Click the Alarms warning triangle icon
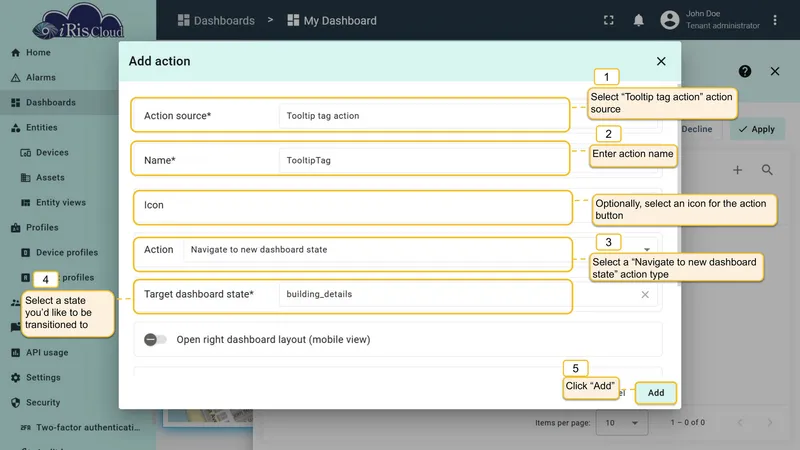This screenshot has width=800, height=450. tap(16, 78)
